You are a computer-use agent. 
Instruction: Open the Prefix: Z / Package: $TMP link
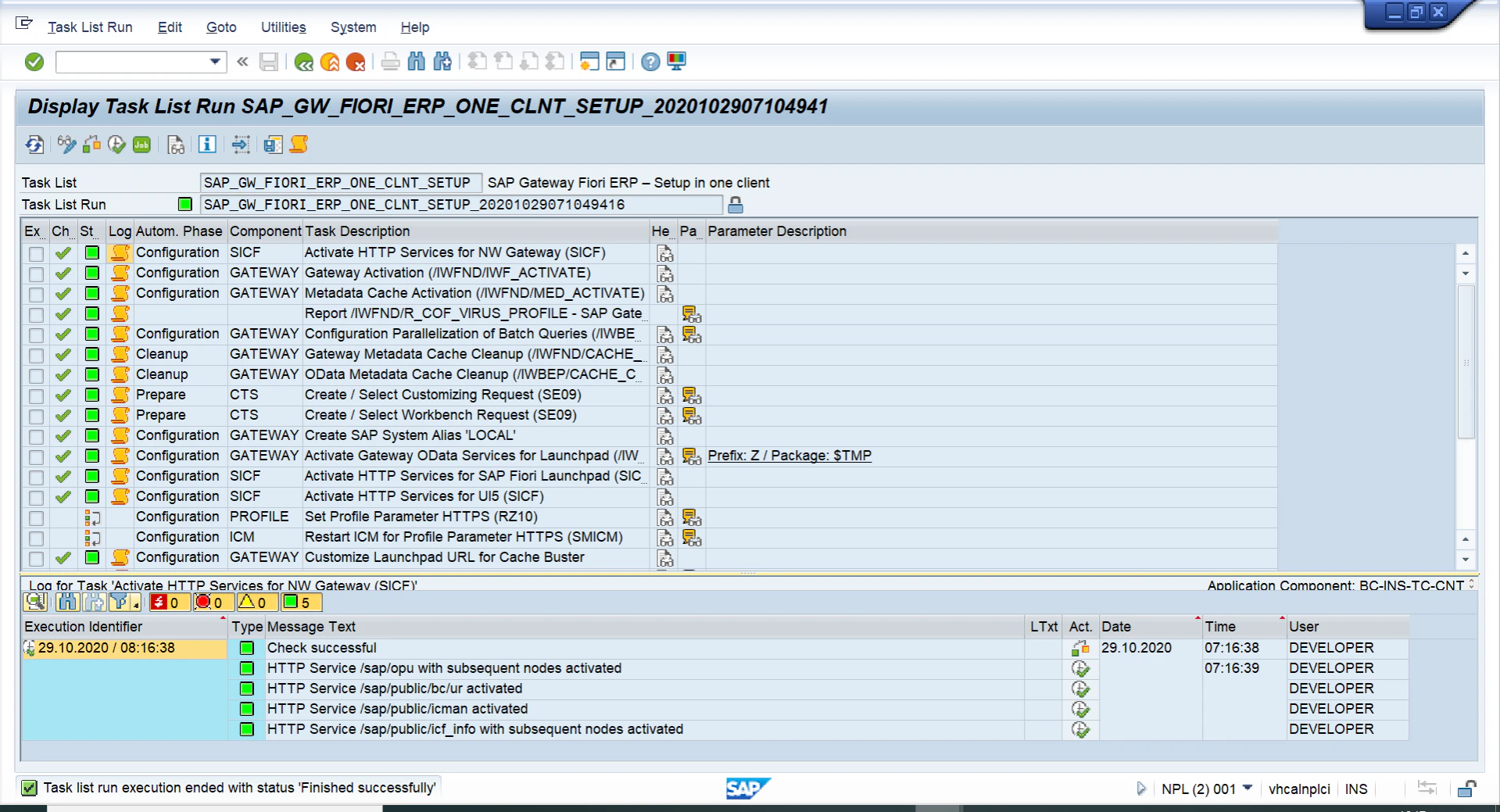pyautogui.click(x=789, y=456)
